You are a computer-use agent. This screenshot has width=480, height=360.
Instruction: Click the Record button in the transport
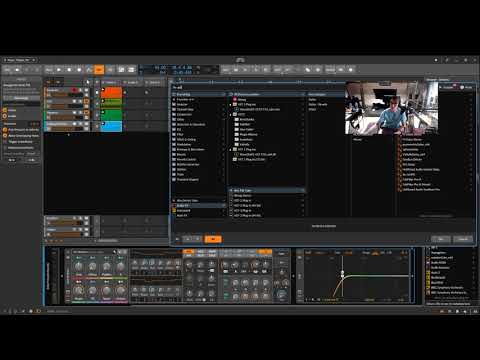(79, 70)
